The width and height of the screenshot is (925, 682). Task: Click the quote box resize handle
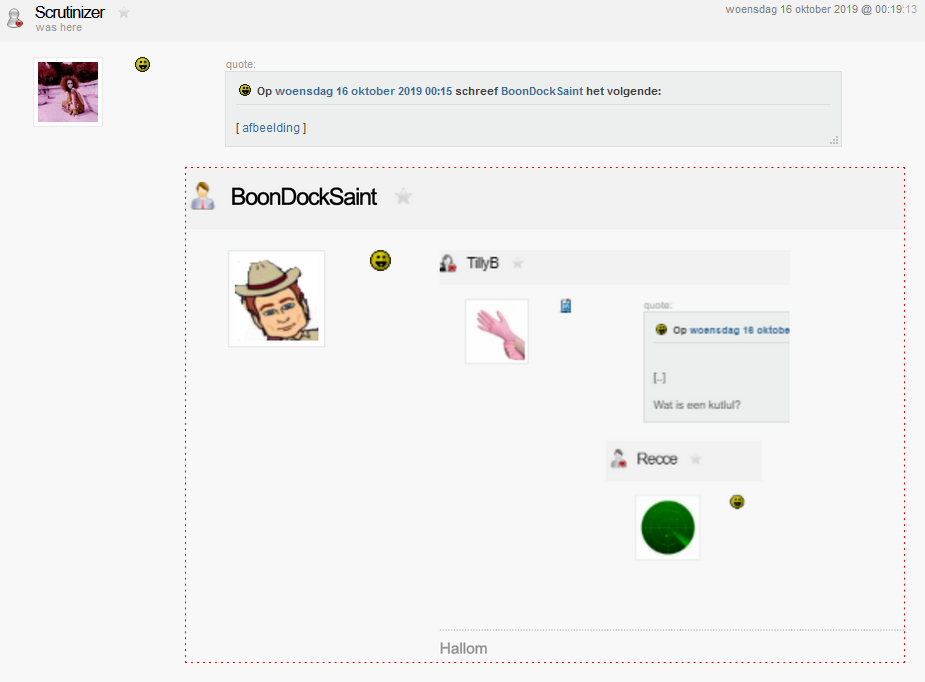click(x=834, y=140)
